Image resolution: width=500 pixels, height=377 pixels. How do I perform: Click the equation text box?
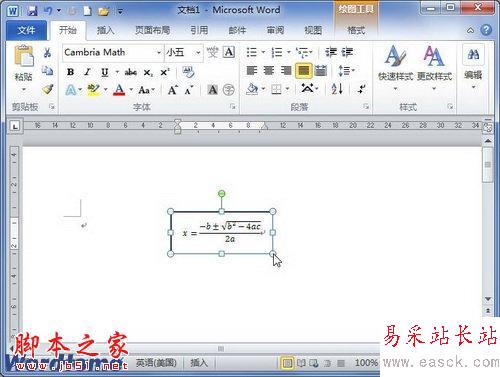click(x=221, y=233)
